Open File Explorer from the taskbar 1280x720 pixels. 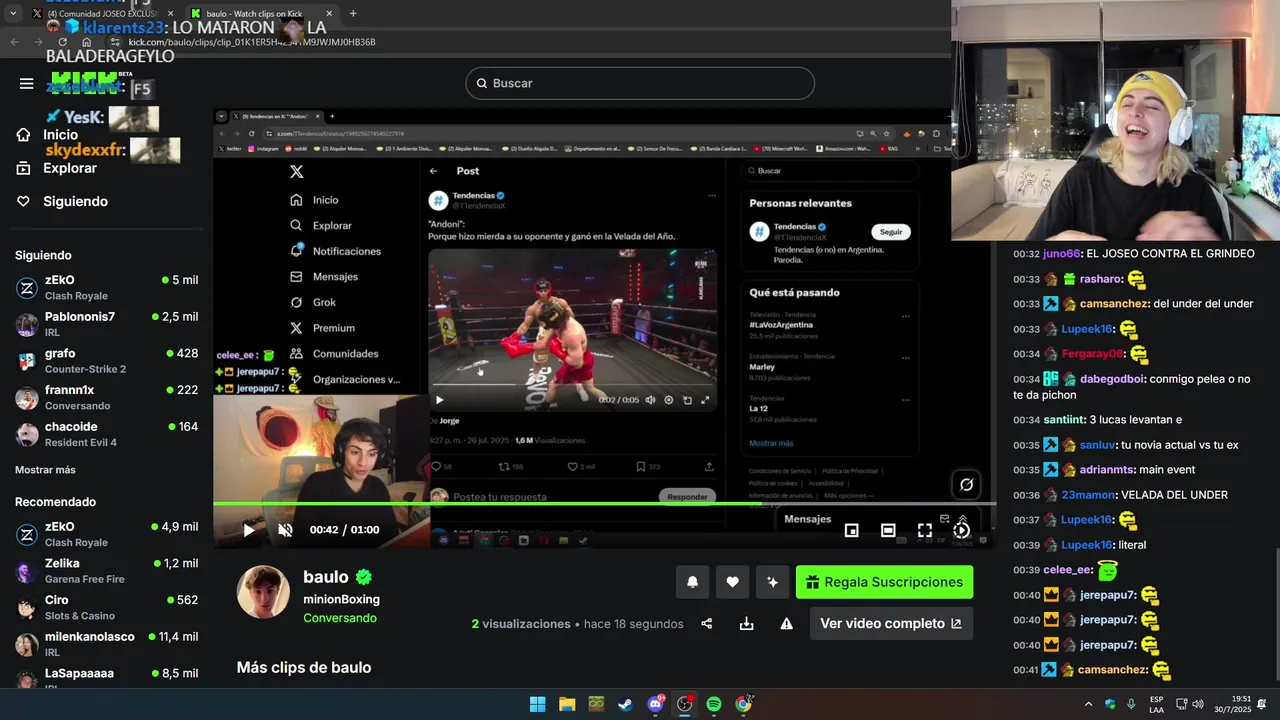(x=567, y=704)
